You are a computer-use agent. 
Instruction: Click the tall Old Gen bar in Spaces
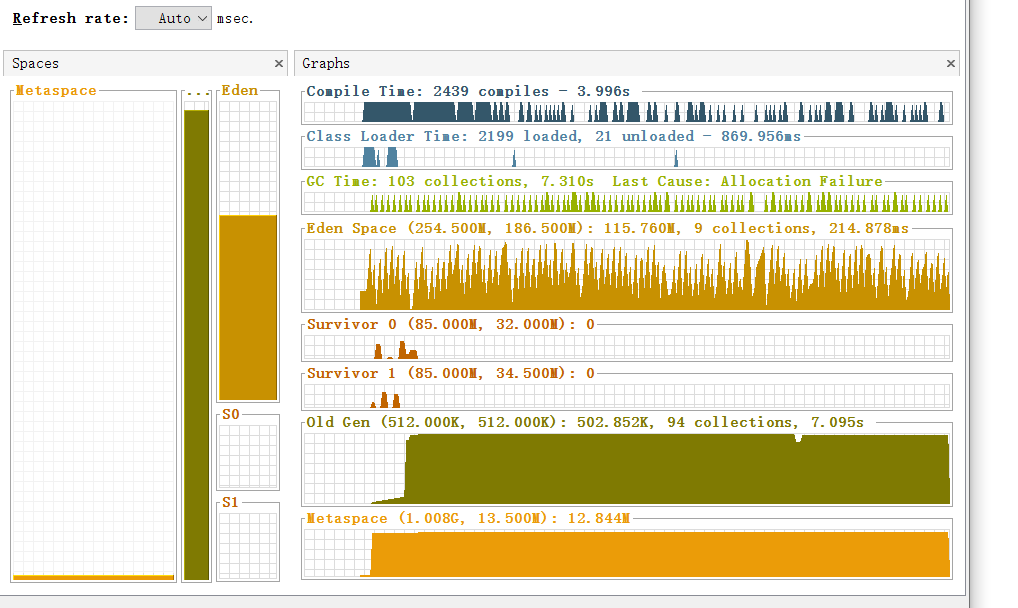click(x=197, y=345)
